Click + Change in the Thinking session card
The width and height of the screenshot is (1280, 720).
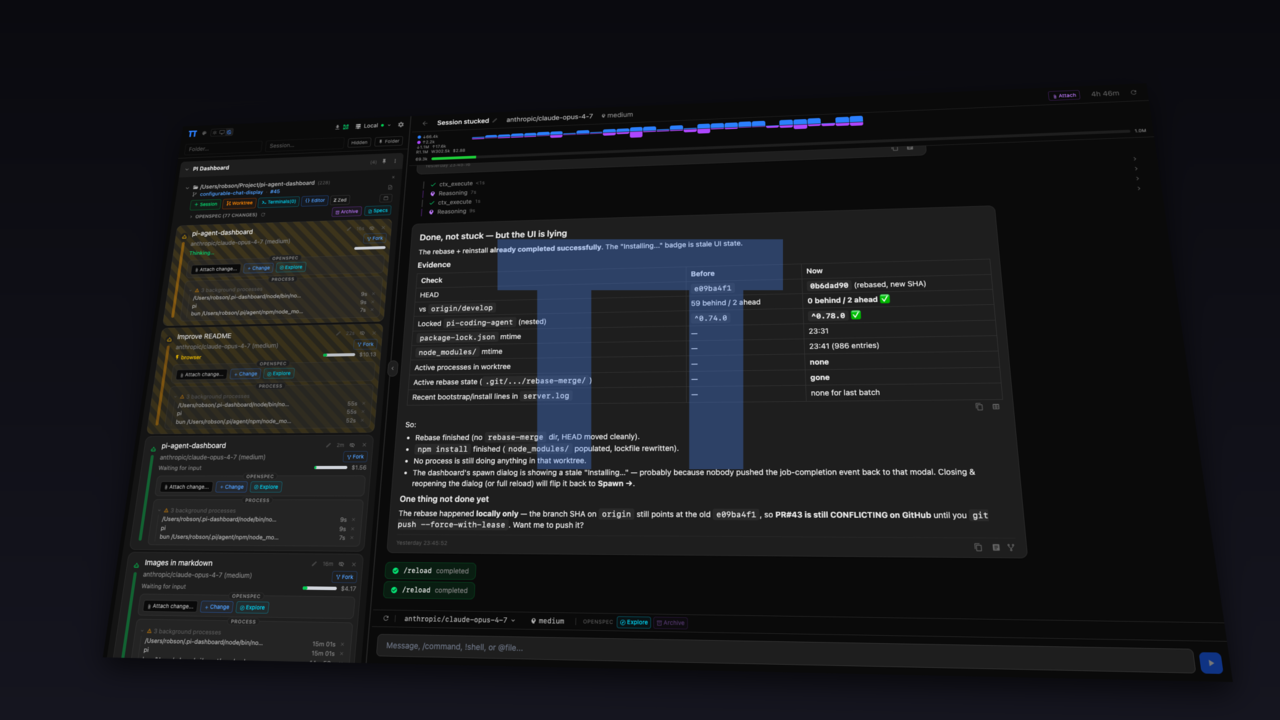(258, 268)
